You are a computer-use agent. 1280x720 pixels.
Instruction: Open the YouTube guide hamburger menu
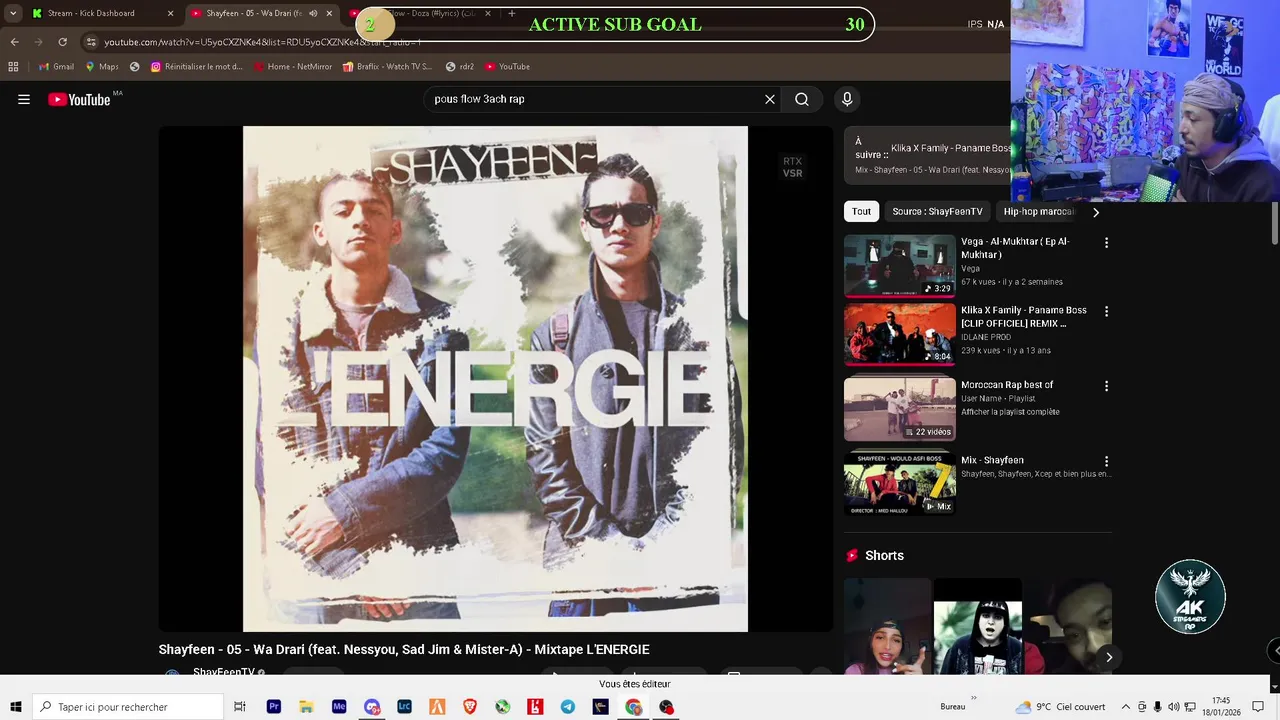click(24, 99)
